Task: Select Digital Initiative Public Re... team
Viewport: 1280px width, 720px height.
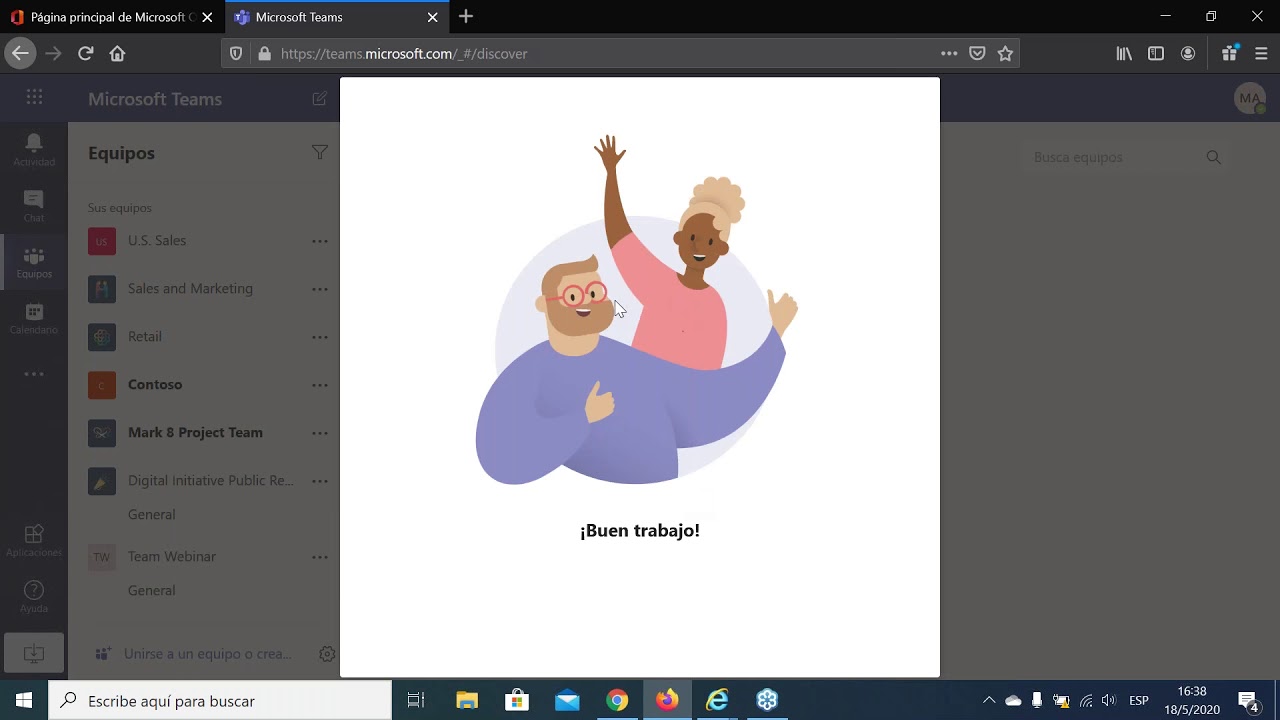Action: click(x=211, y=480)
